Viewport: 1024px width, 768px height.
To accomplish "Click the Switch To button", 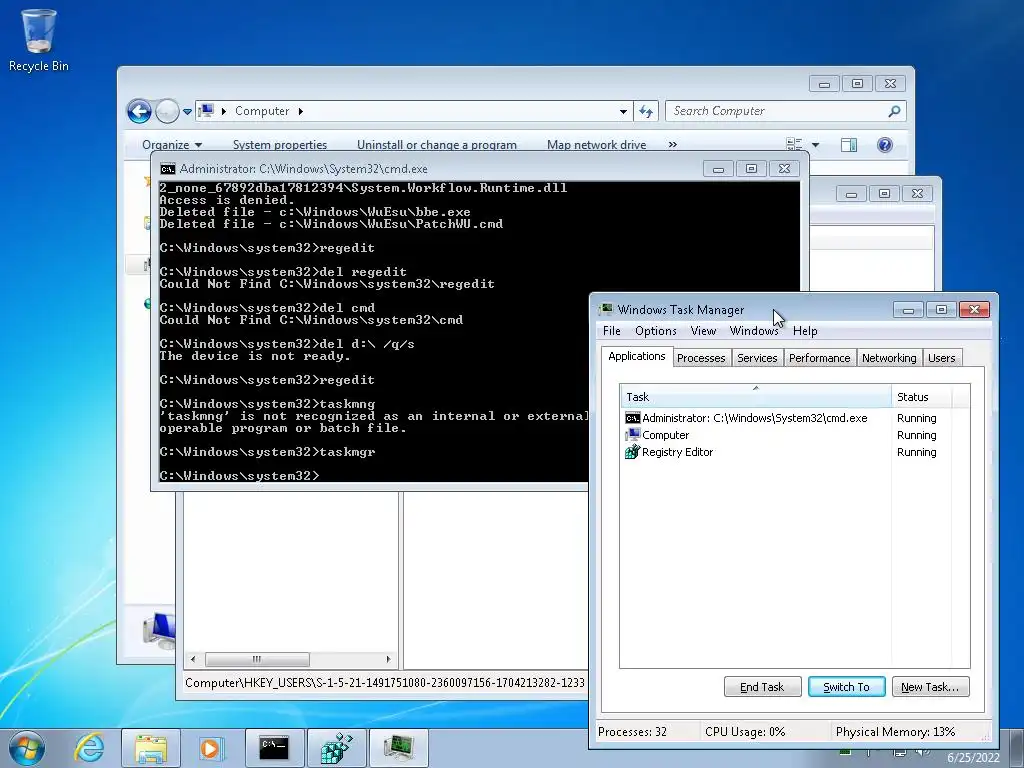I will click(846, 687).
